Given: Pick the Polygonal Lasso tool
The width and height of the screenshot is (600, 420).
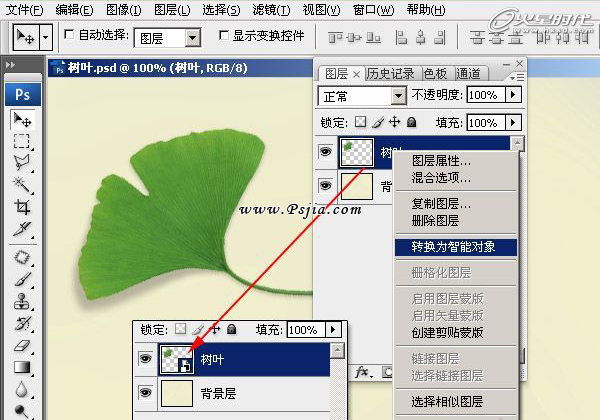Looking at the screenshot, I should (21, 163).
